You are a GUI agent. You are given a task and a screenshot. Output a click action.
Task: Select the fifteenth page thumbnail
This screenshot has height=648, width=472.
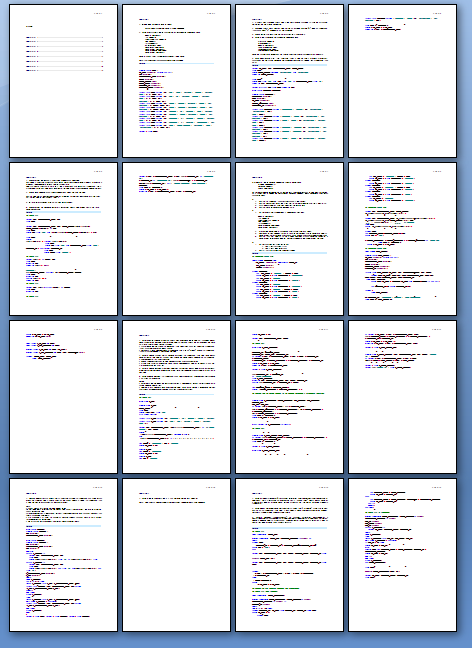point(289,555)
